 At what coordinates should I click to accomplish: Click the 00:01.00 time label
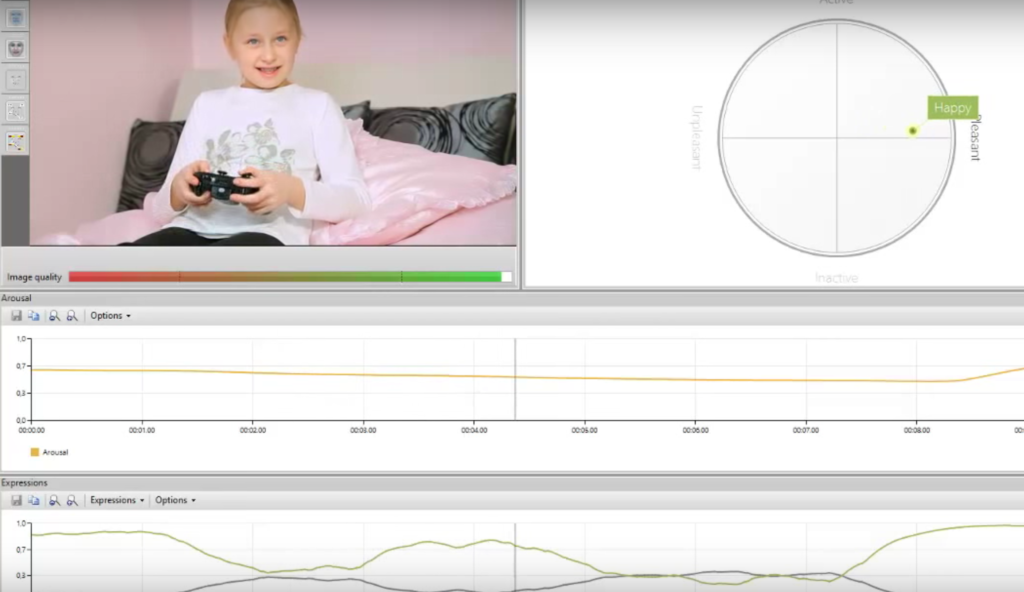(x=142, y=431)
